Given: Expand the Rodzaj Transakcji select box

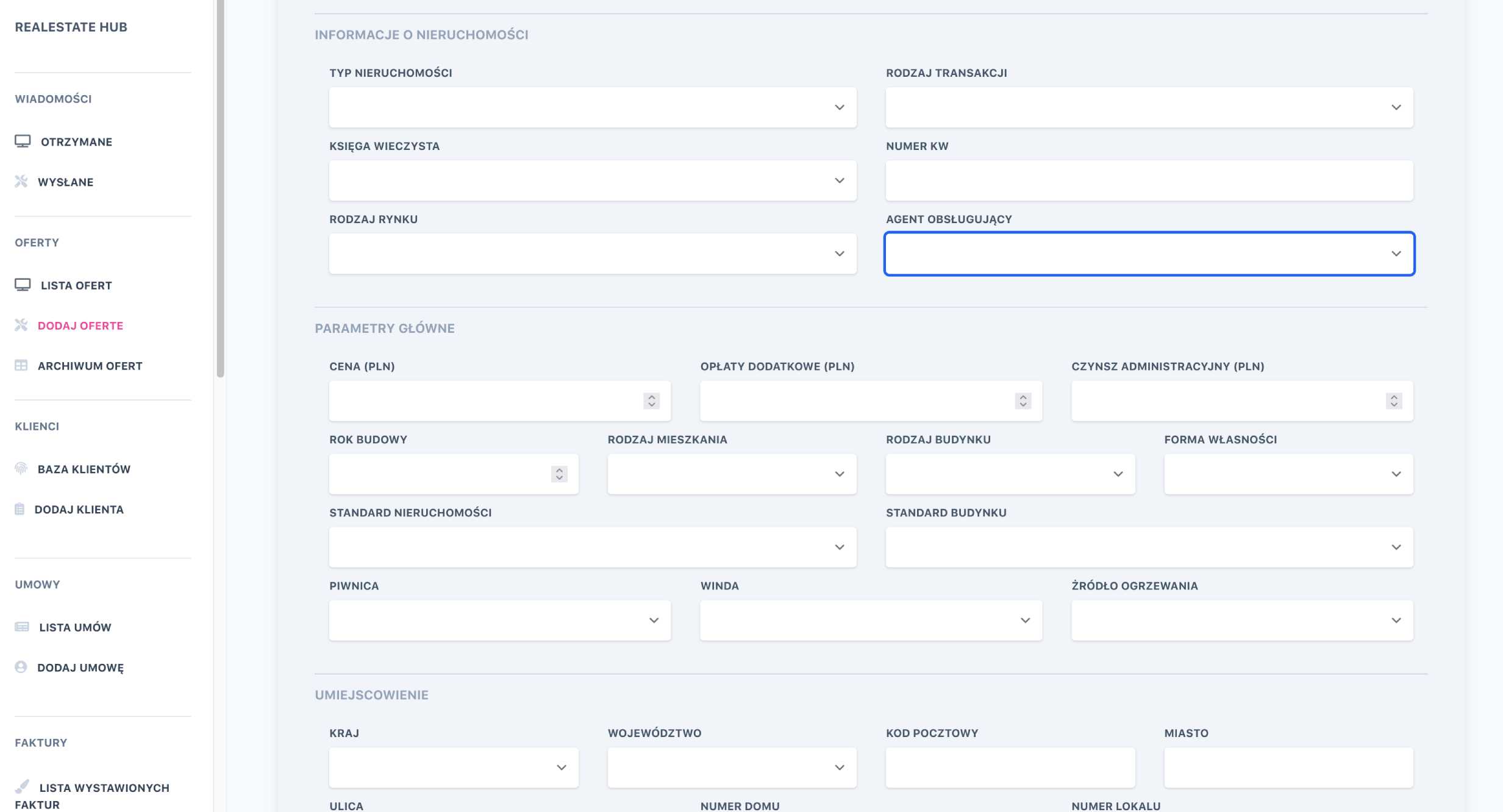Looking at the screenshot, I should [x=1149, y=107].
